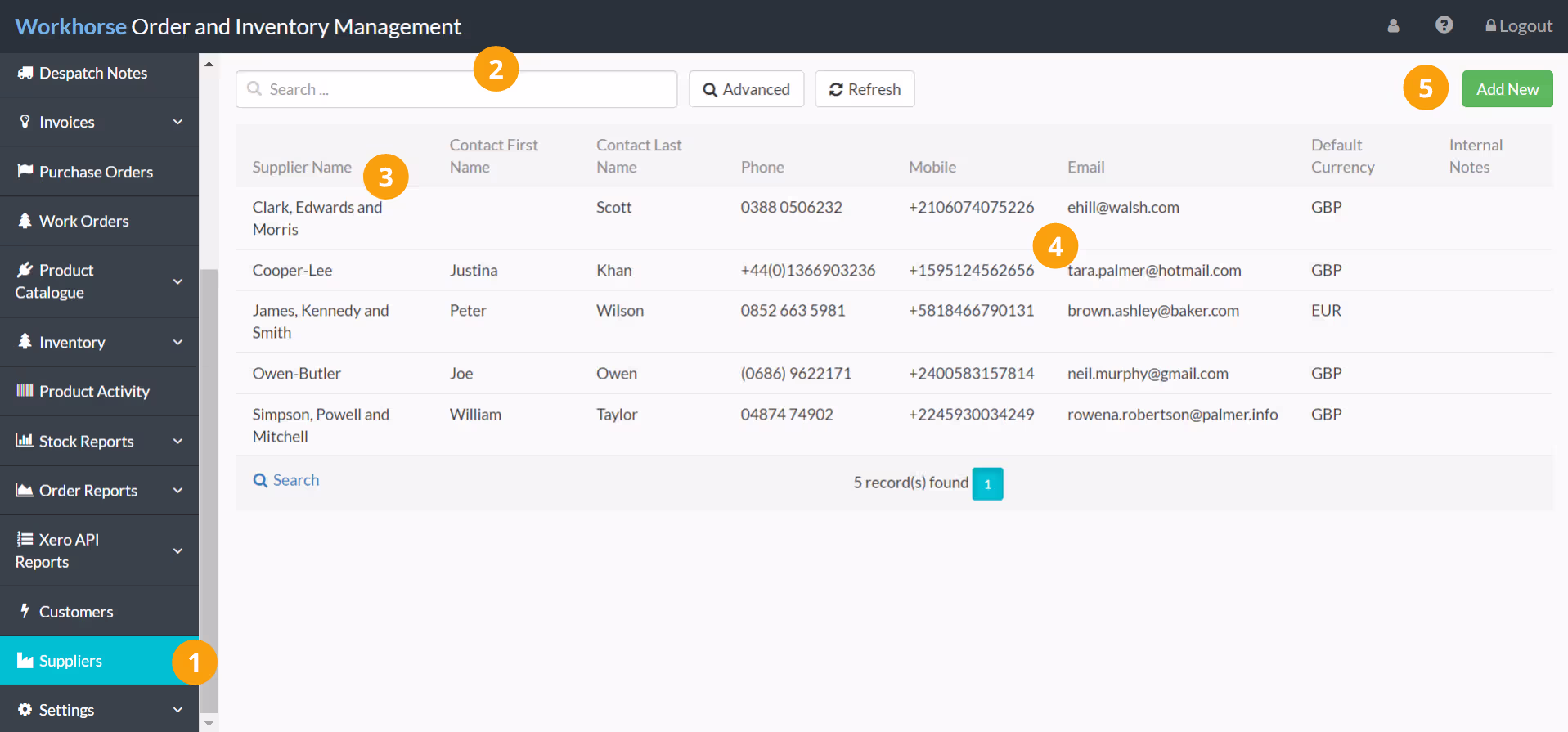Viewport: 1568px width, 732px height.
Task: Open the Cooper-Lee supplier row
Action: point(894,270)
